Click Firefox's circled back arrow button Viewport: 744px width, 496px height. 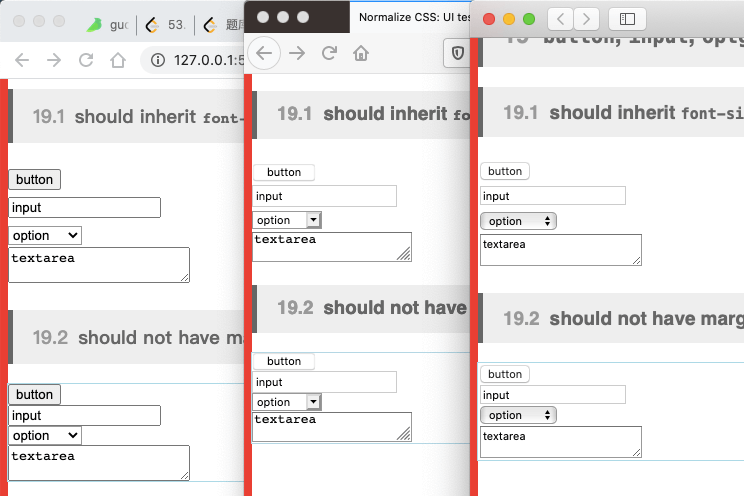[265, 53]
